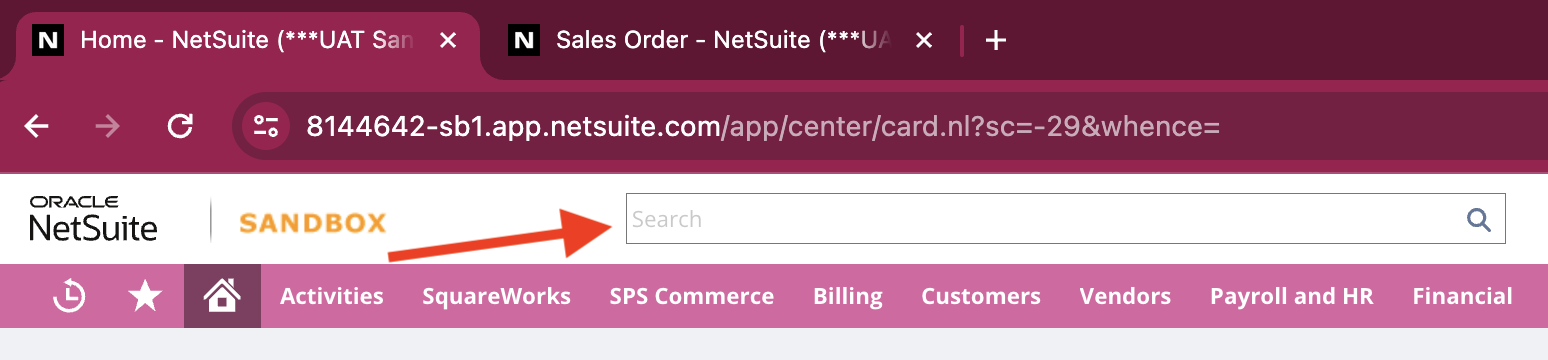Screen dimensions: 1548x360
Task: Close the Home - NetSuite tab
Action: point(449,40)
